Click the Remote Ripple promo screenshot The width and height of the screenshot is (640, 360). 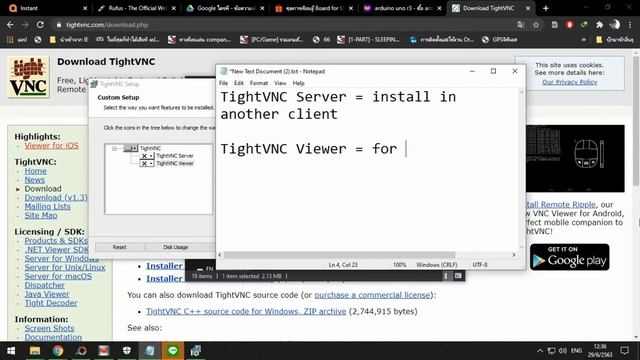(x=575, y=158)
